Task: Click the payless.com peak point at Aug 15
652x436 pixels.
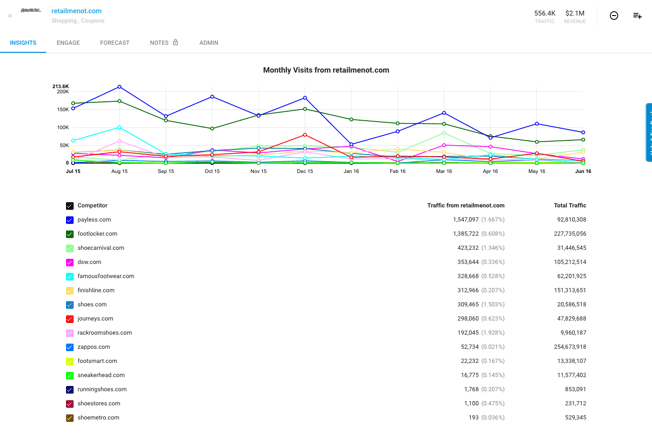Action: [119, 87]
